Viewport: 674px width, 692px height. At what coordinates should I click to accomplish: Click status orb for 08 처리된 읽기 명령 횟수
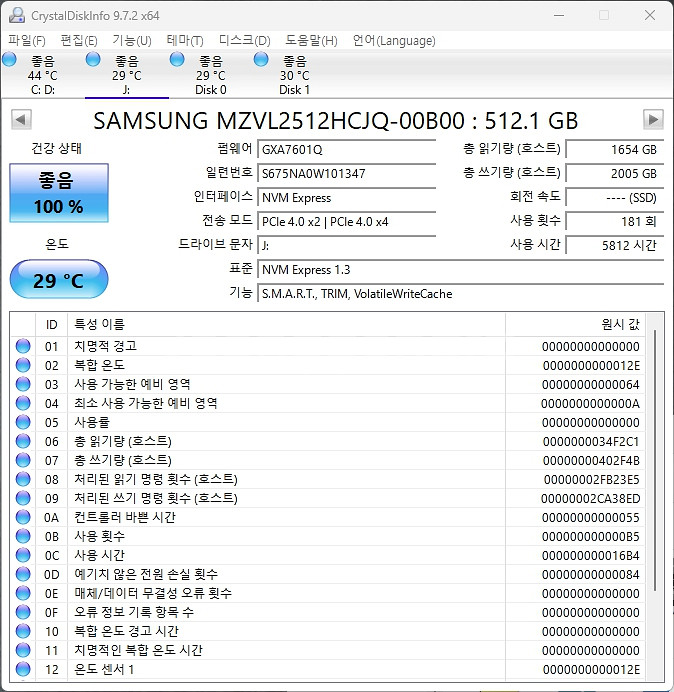tap(23, 479)
